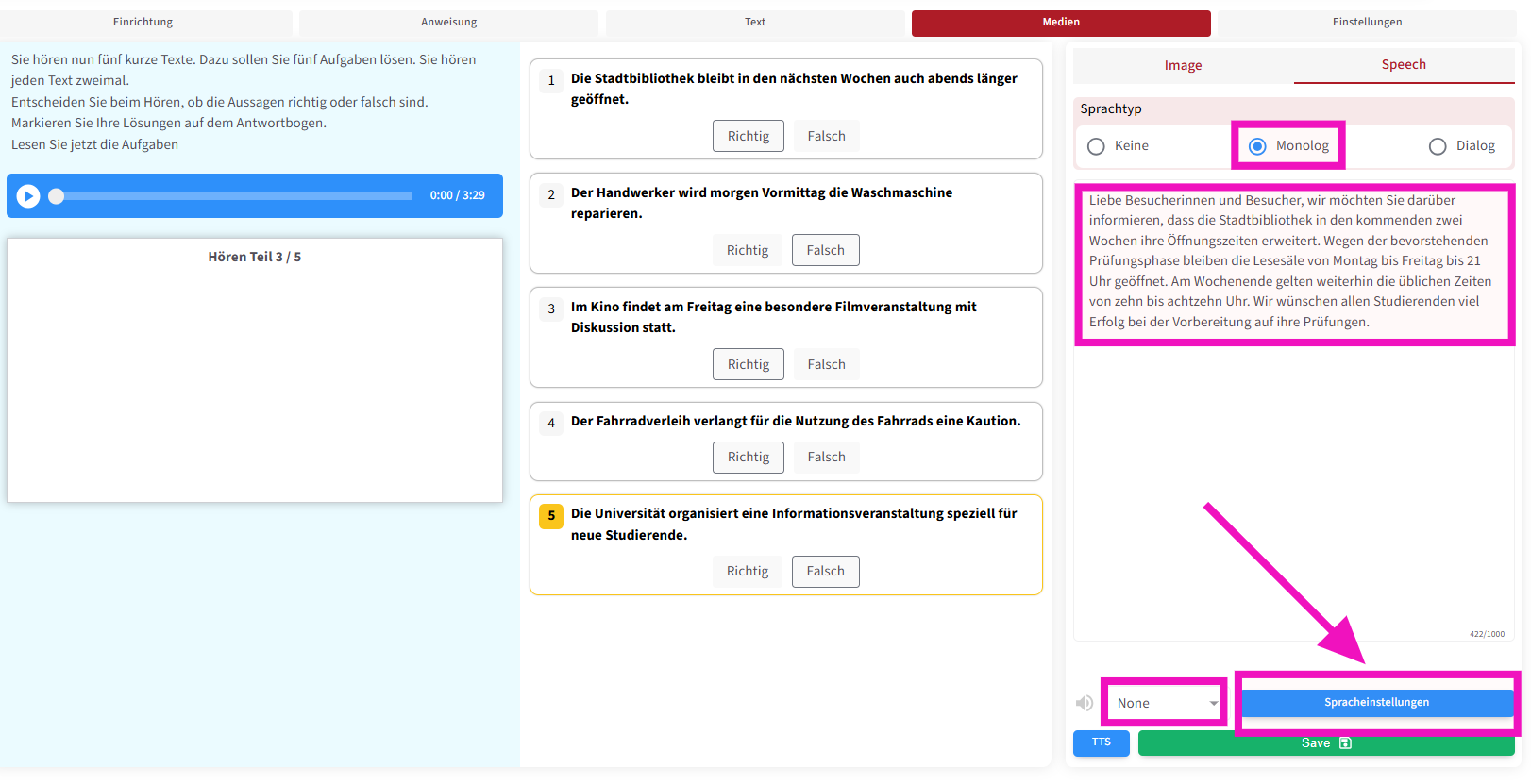Switch to the Image sub-tab

1183,65
